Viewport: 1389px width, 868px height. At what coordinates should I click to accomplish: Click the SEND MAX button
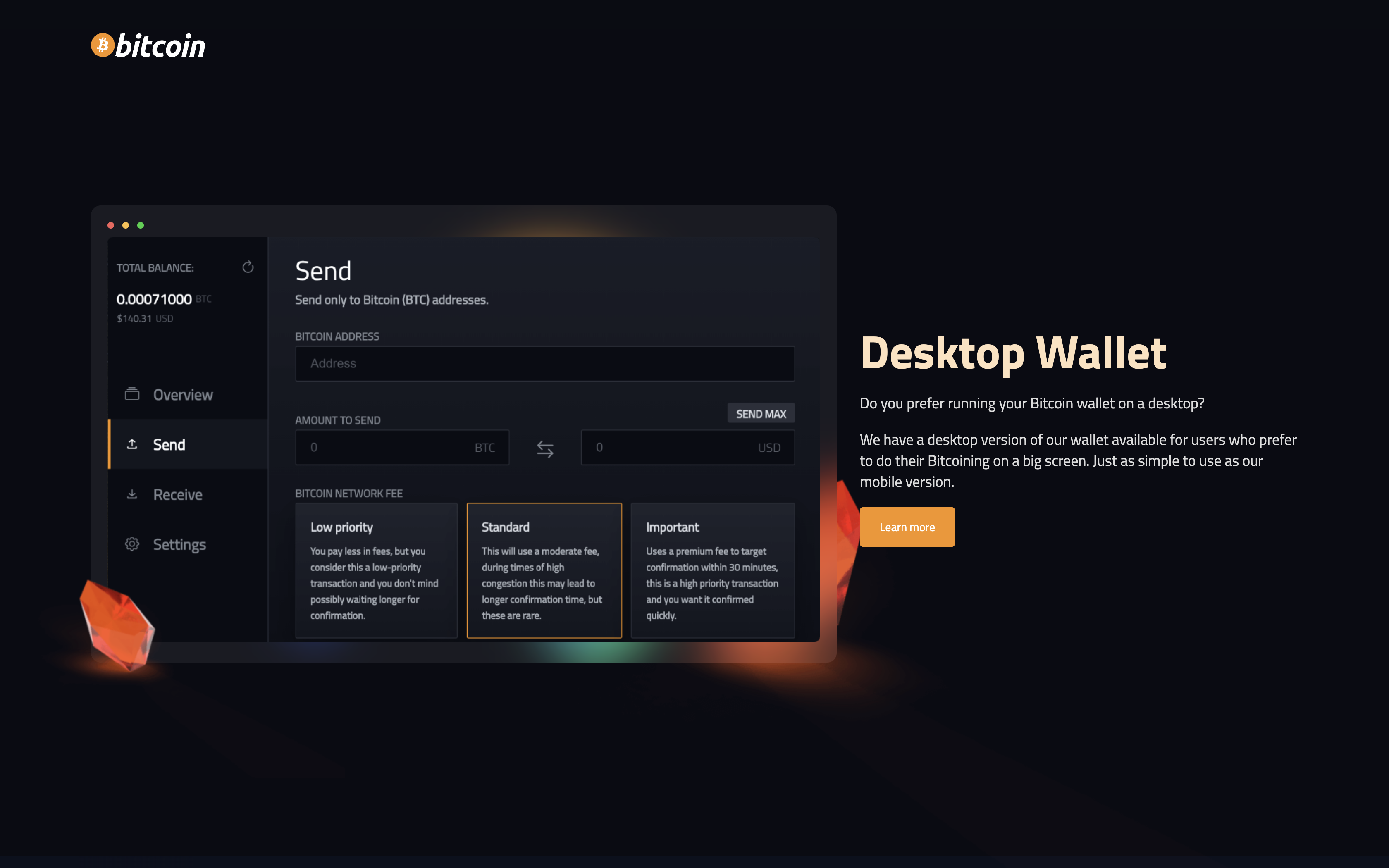coord(759,413)
